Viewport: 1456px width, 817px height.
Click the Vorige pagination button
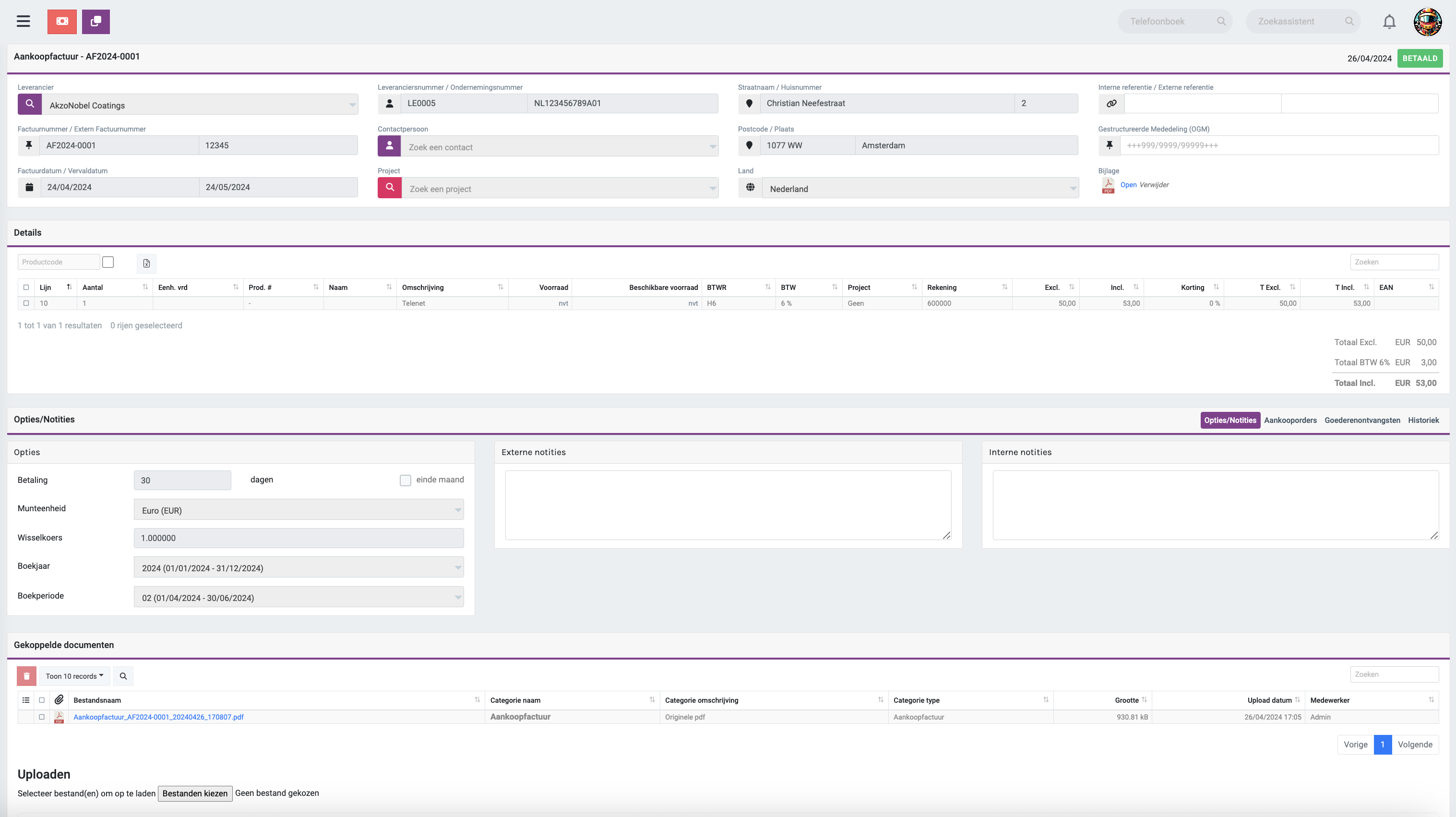(1355, 745)
